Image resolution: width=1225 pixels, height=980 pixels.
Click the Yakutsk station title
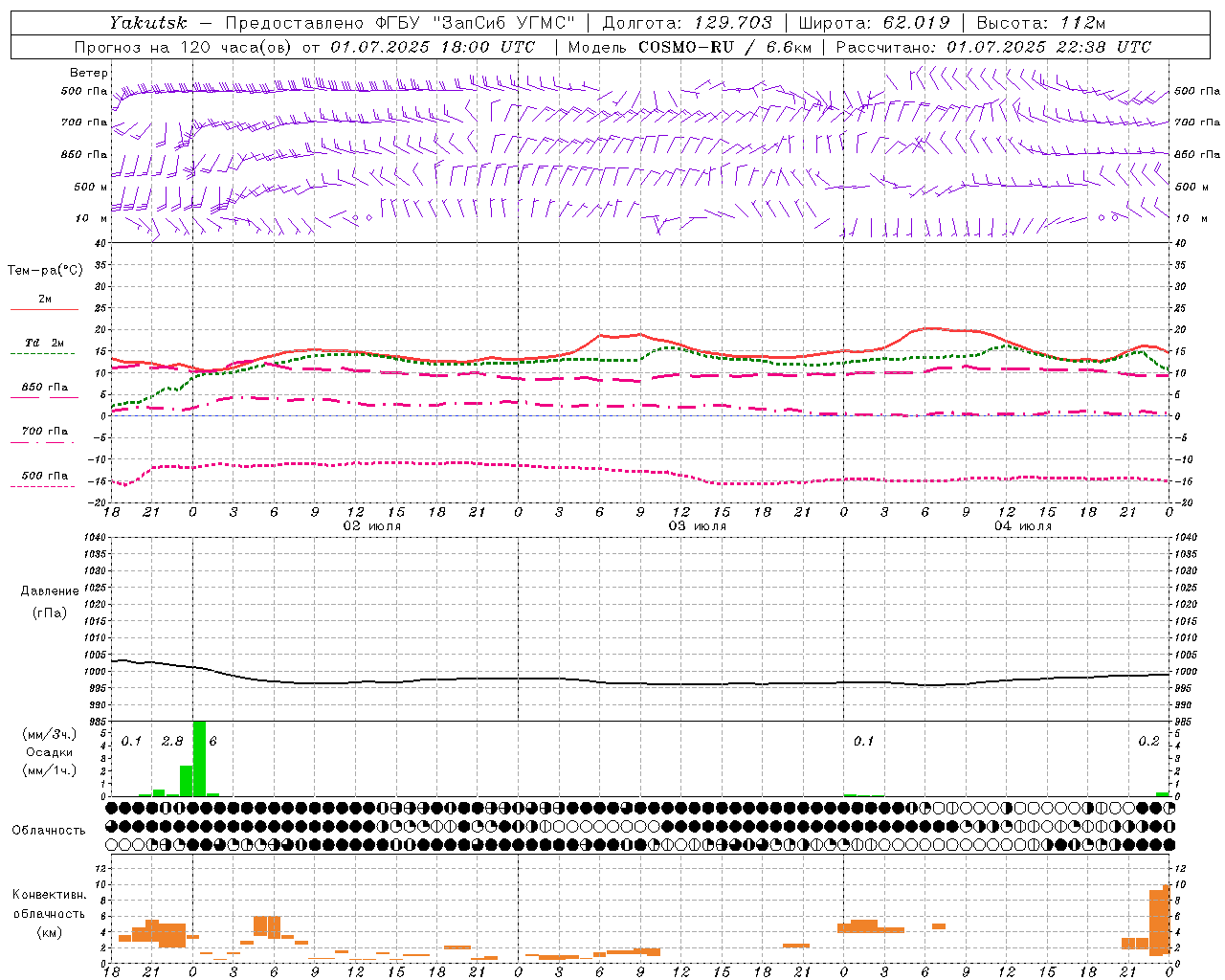[x=148, y=22]
